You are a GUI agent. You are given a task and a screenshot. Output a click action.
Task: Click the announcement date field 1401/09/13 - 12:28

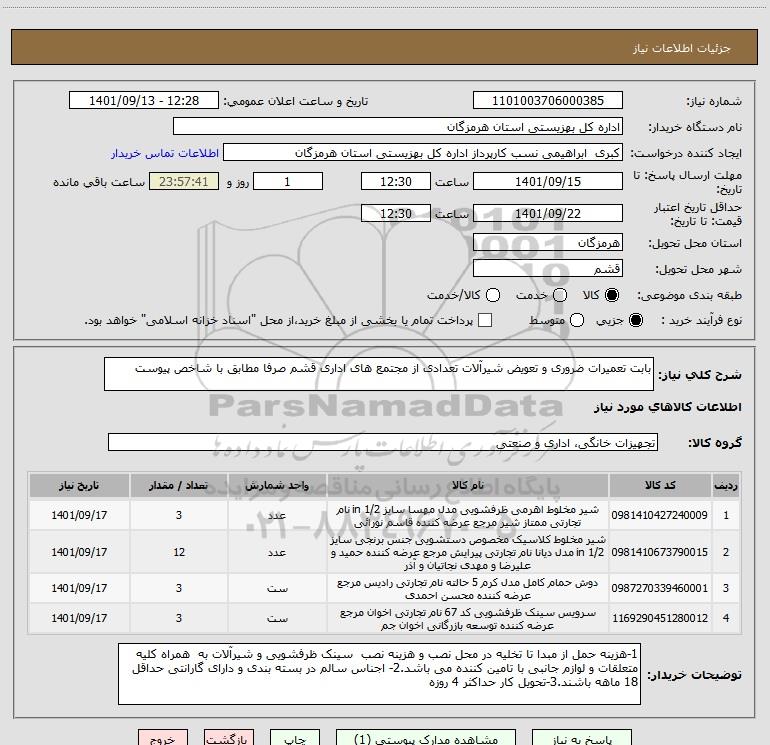(144, 101)
